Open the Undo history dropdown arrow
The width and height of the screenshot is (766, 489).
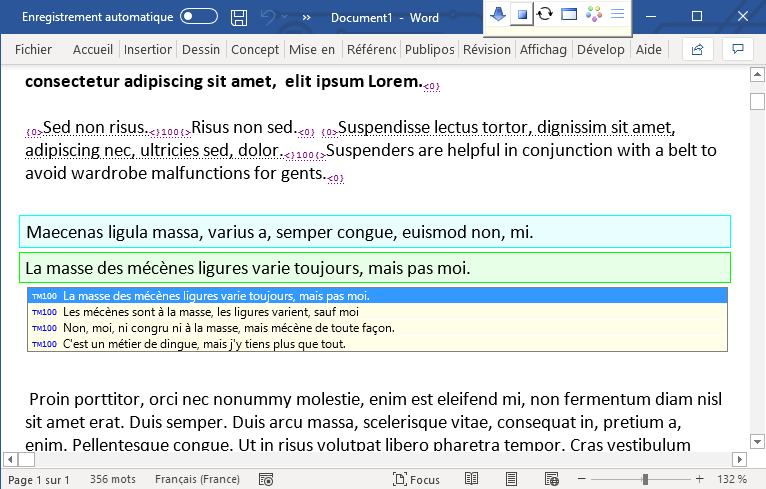pyautogui.click(x=284, y=18)
